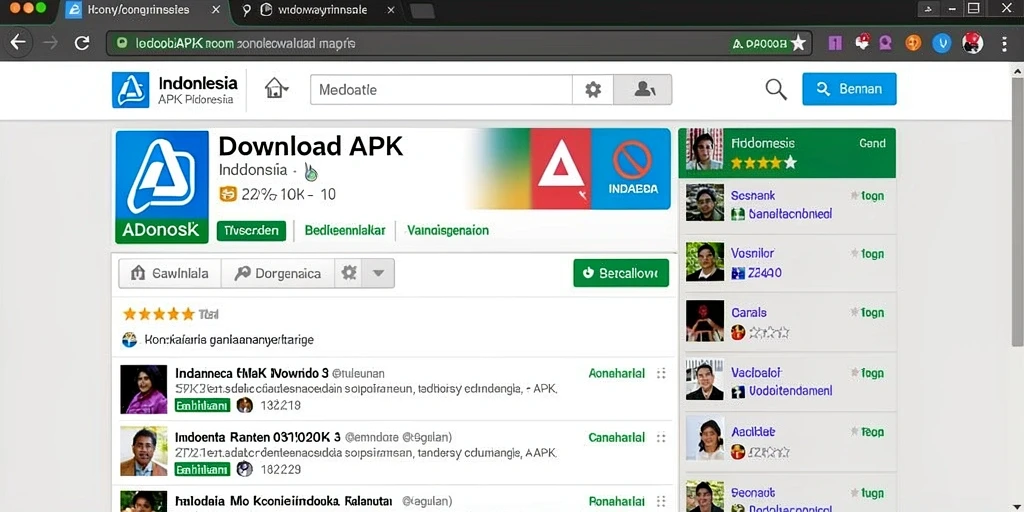Bookmark the page with the address bar star
The width and height of the screenshot is (1024, 512).
pyautogui.click(x=798, y=43)
